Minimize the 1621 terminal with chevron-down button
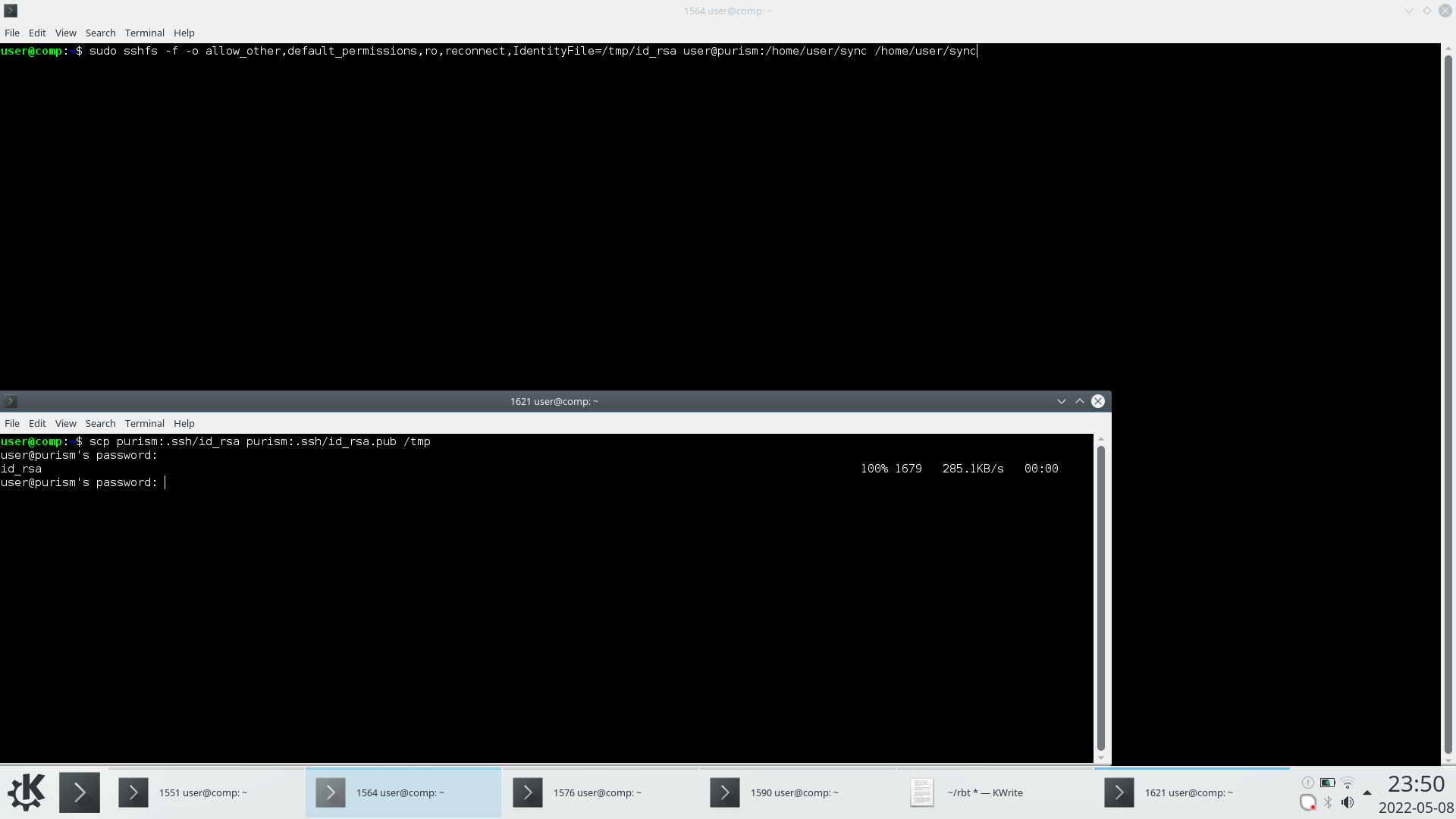 (x=1061, y=401)
